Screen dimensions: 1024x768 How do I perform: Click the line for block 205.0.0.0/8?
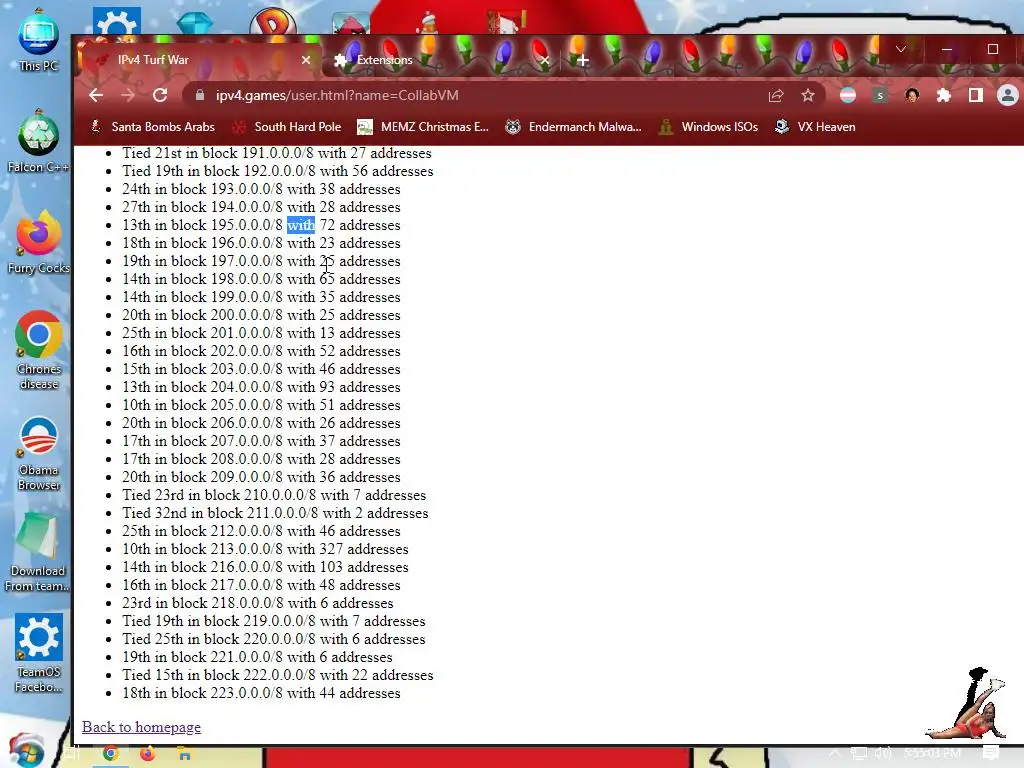click(261, 405)
